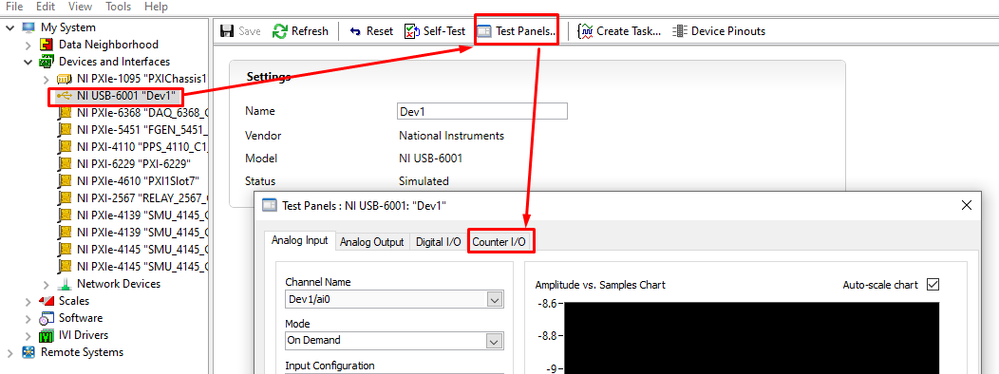Close the Test Panels window
This screenshot has width=999, height=374.
967,205
